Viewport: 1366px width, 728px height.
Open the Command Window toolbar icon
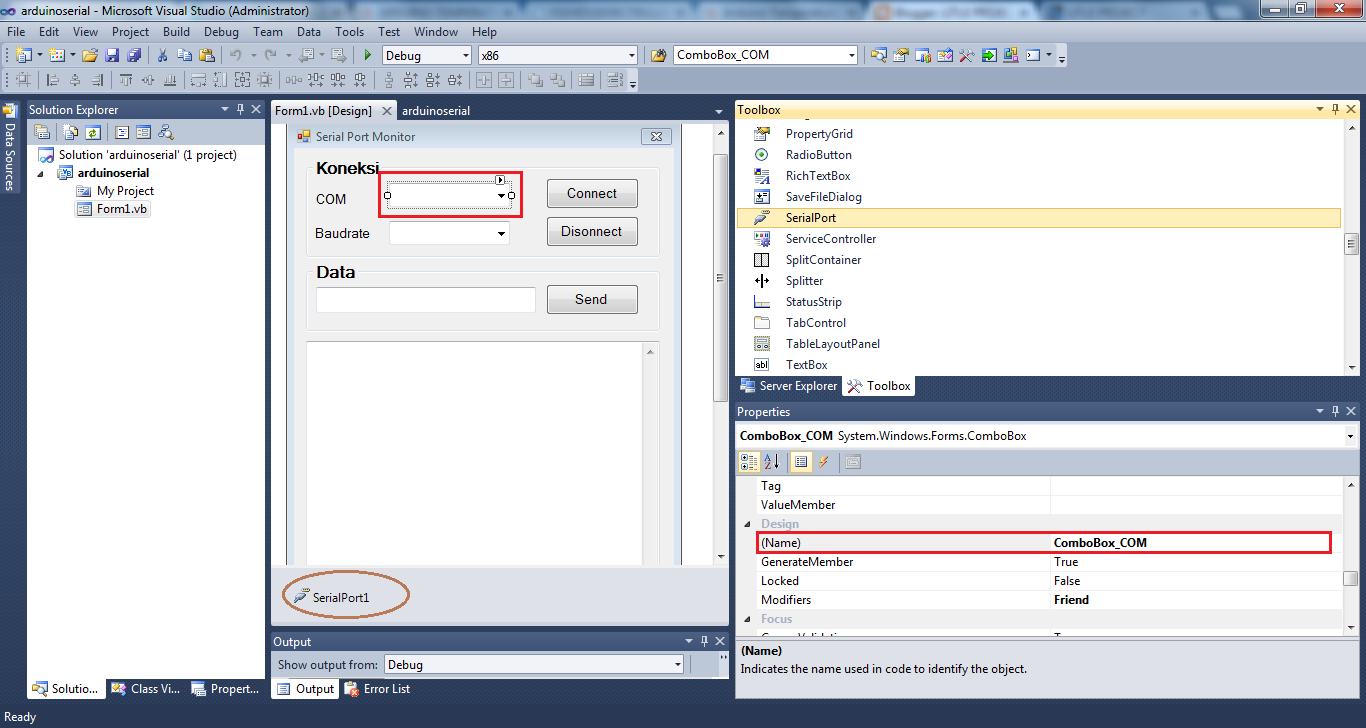(x=1033, y=55)
